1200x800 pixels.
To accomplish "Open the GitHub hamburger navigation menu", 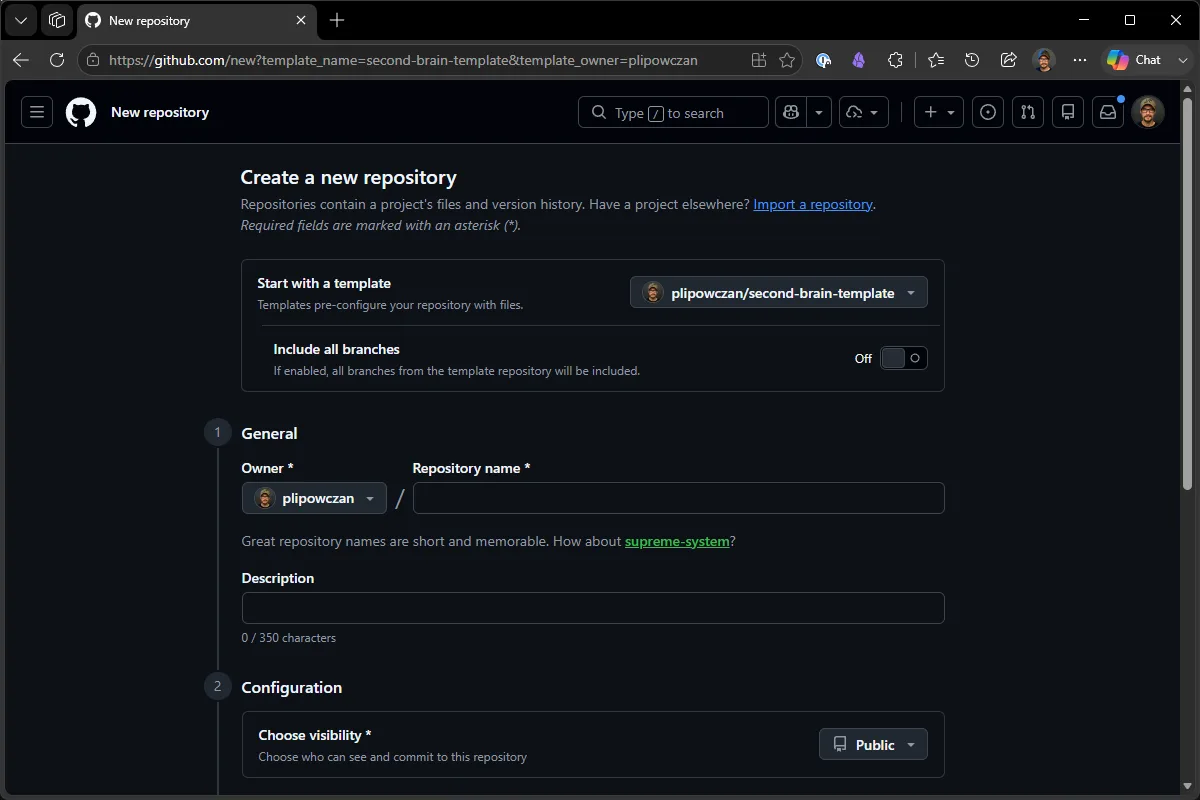I will pyautogui.click(x=37, y=112).
